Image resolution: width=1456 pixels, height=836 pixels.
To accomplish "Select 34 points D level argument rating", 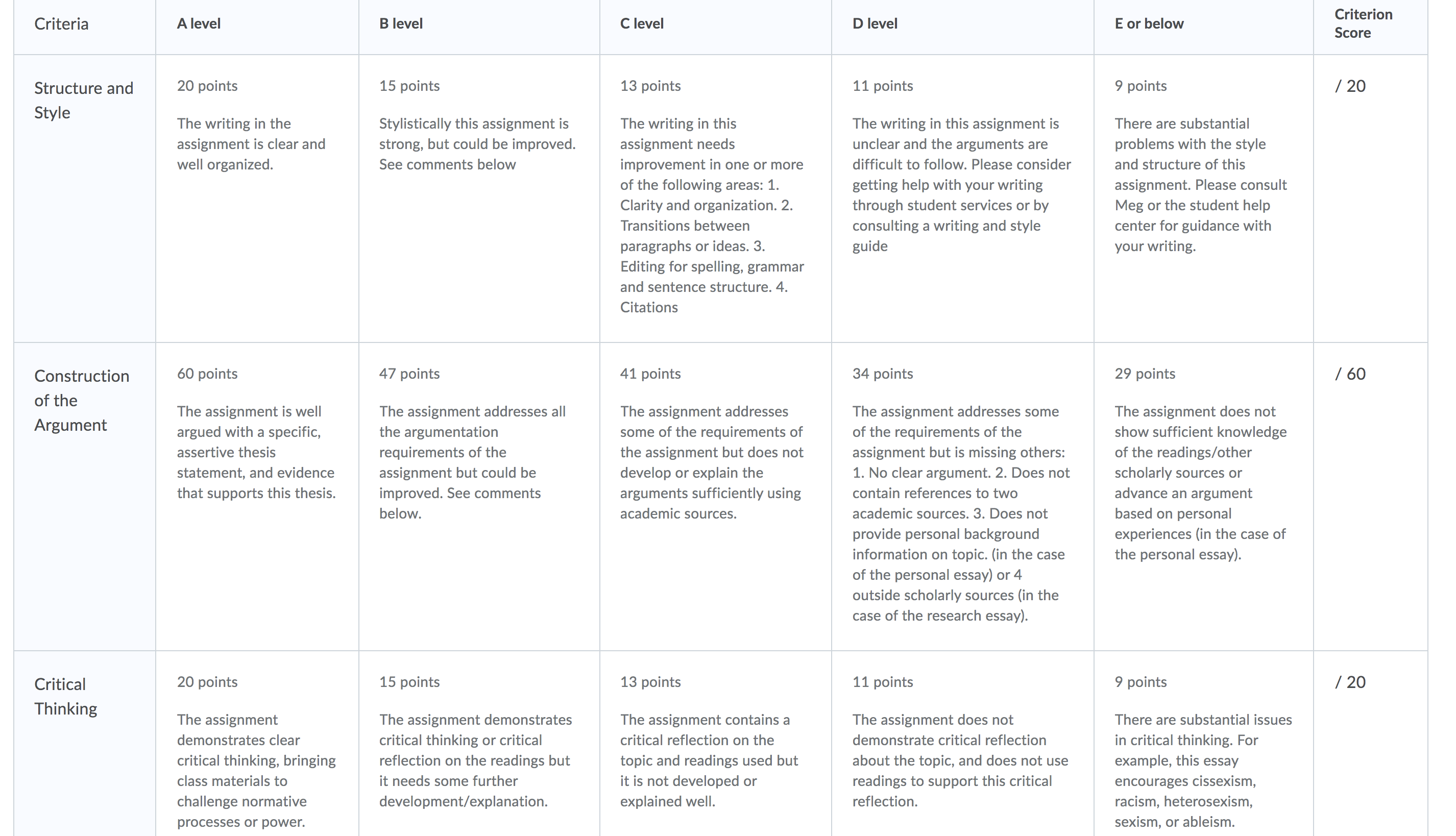I will pos(963,497).
